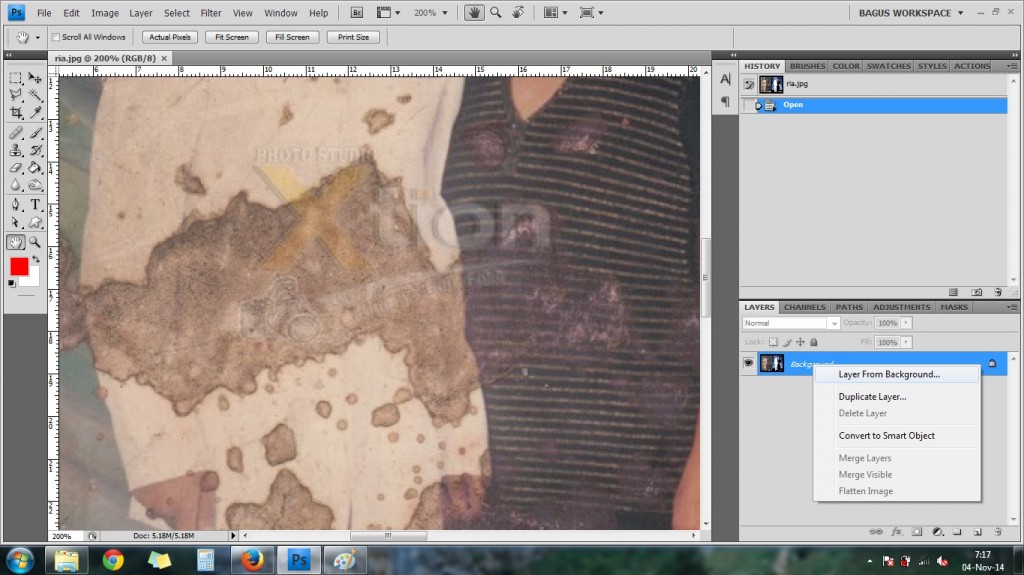Open the Character panel icon
This screenshot has height=575, width=1024.
pyautogui.click(x=725, y=80)
